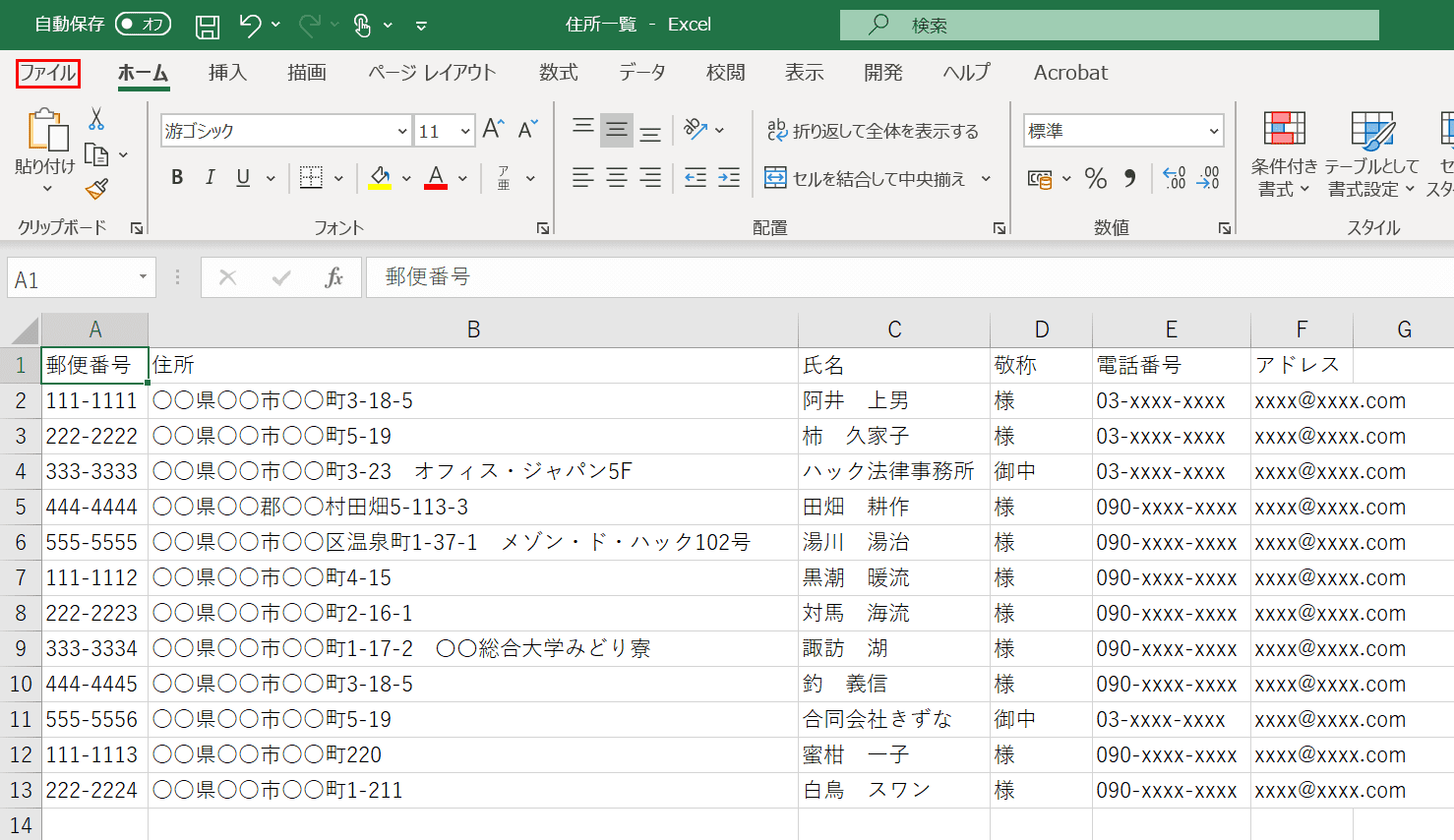Switch to the データ tab

click(642, 73)
